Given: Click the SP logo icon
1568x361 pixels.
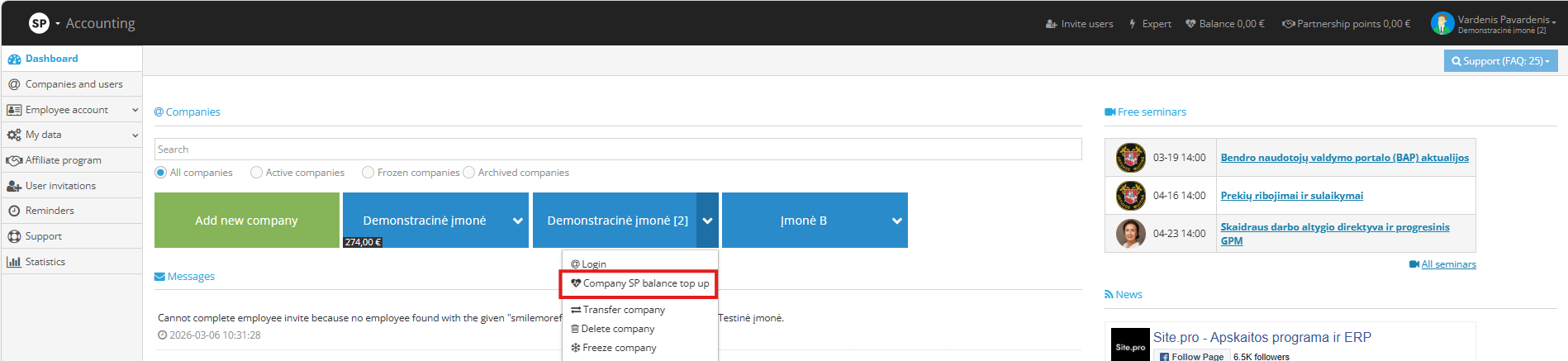Looking at the screenshot, I should point(39,23).
